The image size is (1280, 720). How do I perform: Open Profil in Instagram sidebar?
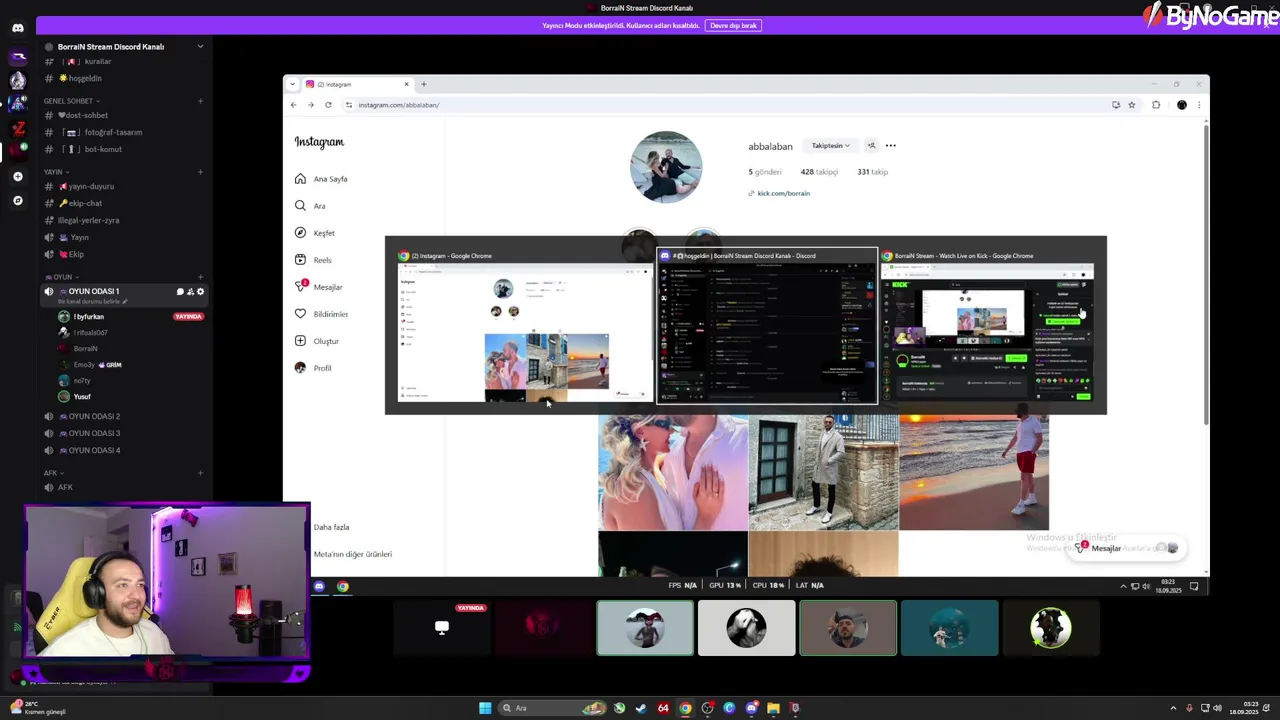[x=312, y=368]
